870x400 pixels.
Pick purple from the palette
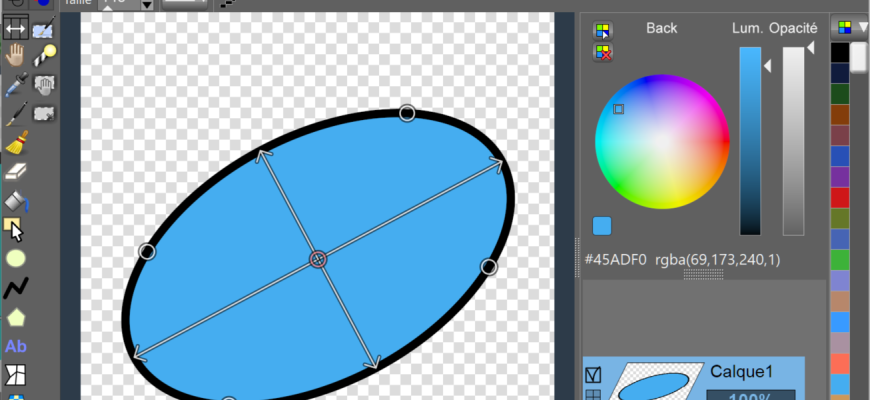[x=840, y=177]
